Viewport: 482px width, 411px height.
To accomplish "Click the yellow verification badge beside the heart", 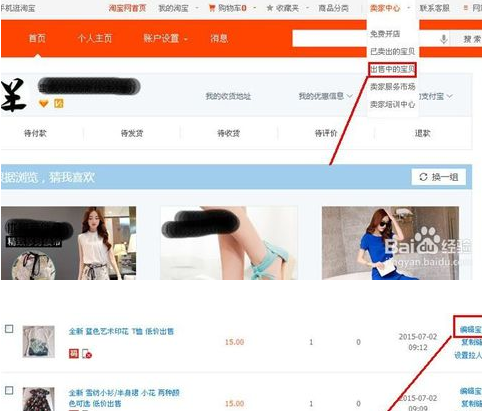I will click(x=59, y=104).
